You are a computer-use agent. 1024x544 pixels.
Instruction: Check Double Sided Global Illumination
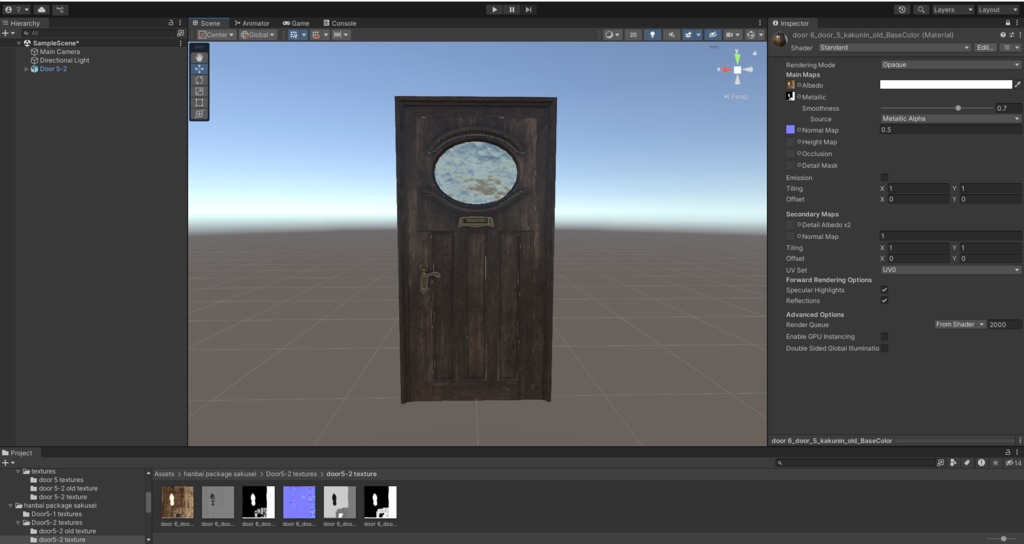[x=884, y=348]
